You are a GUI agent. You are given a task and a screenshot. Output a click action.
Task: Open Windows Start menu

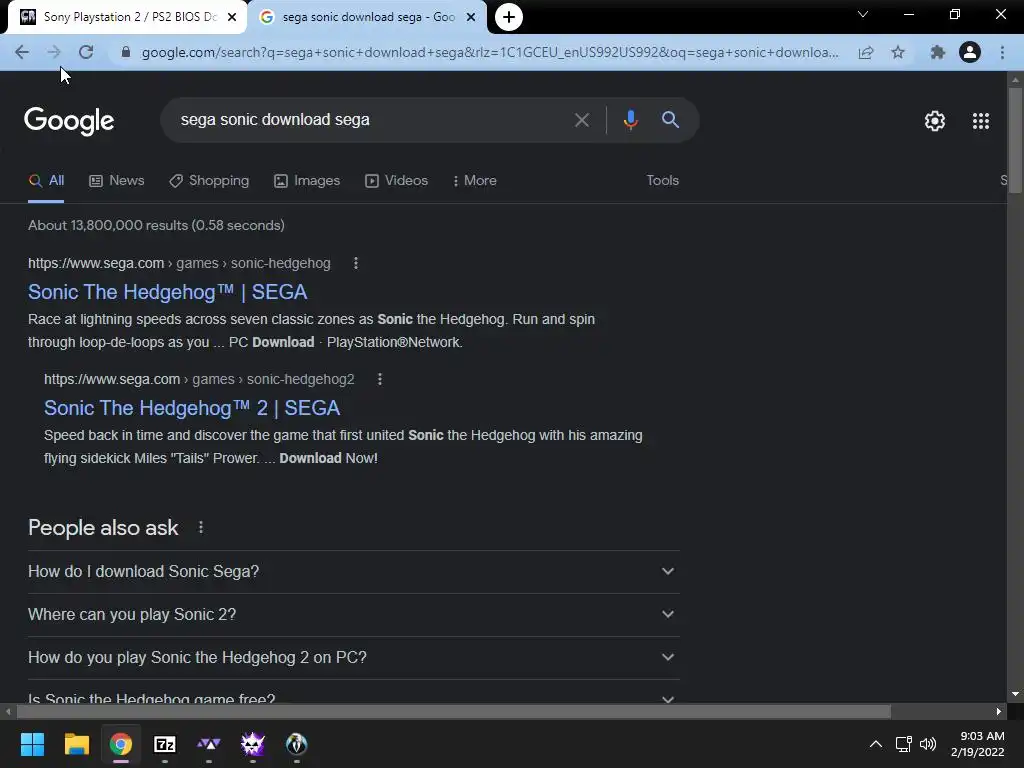pos(32,744)
